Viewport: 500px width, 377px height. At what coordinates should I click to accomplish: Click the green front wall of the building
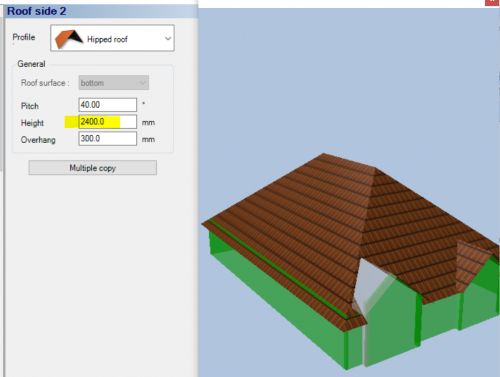[277, 300]
